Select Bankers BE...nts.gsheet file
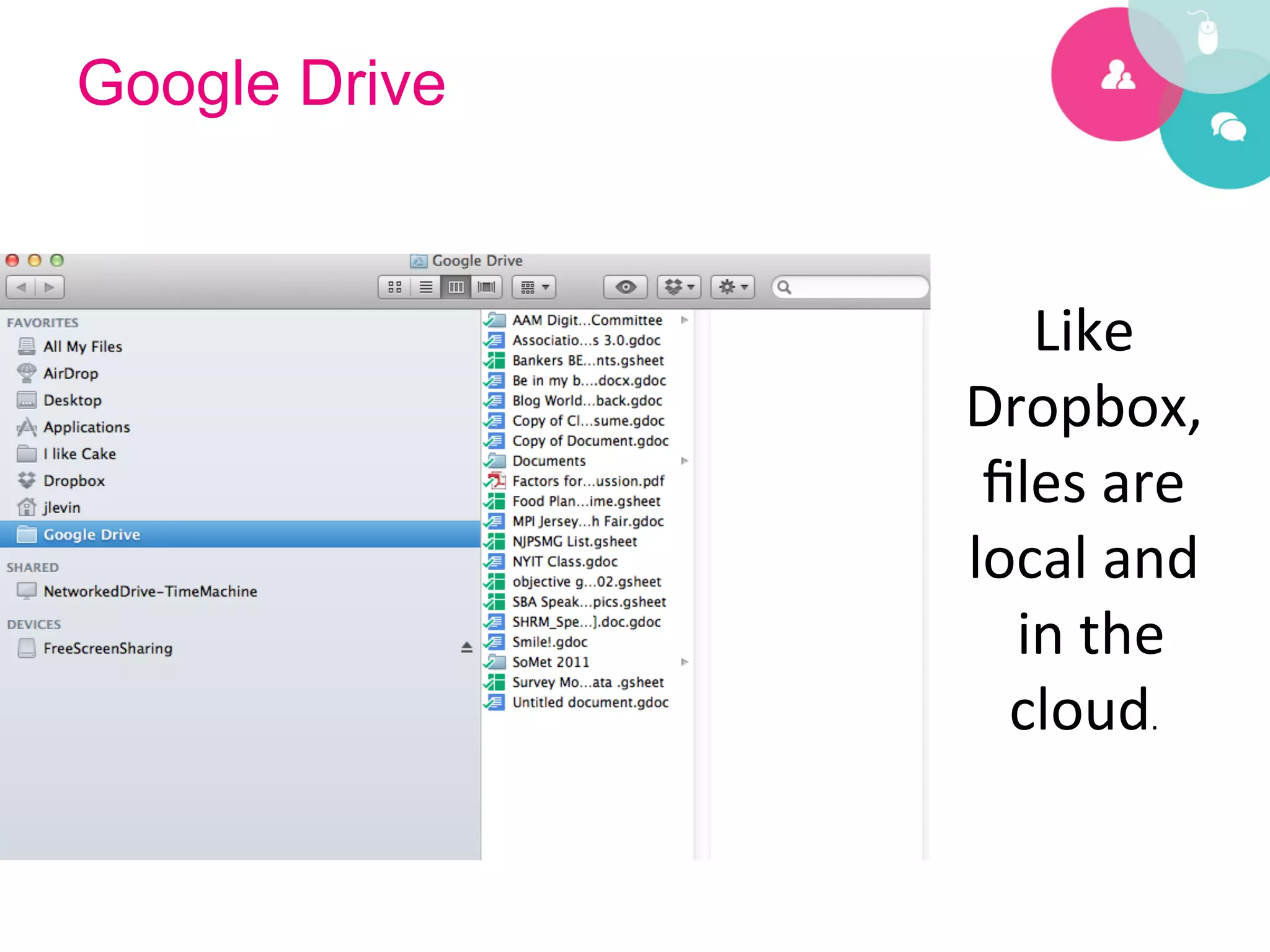The width and height of the screenshot is (1270, 952). tap(587, 361)
